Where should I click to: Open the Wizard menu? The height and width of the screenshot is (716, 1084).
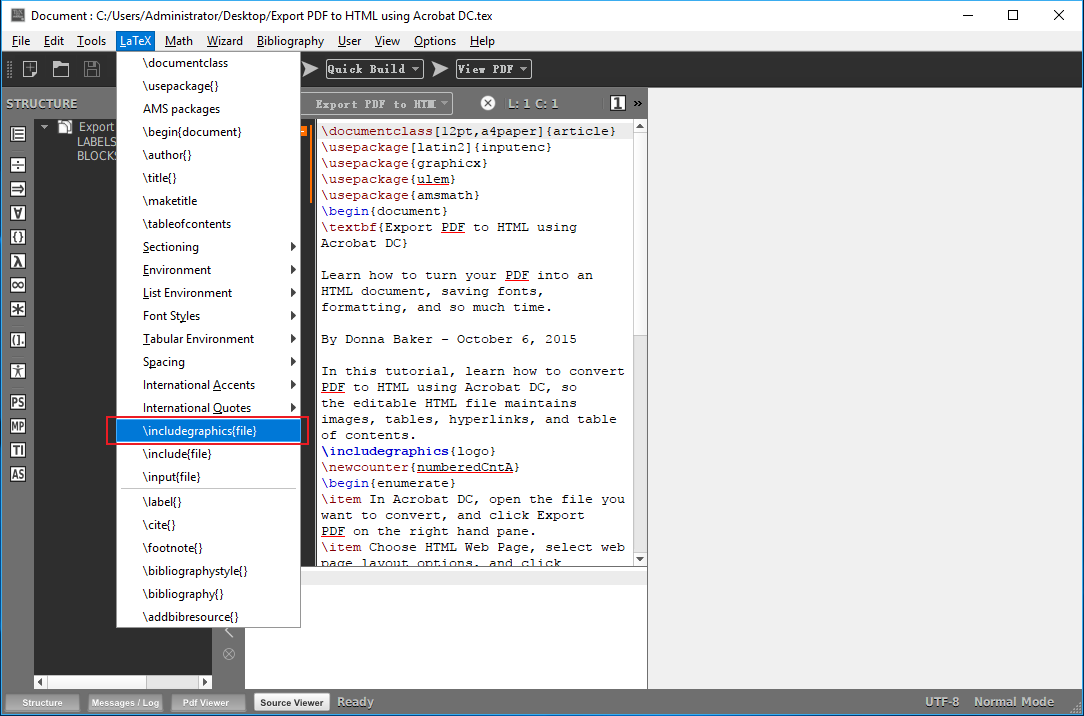(x=225, y=41)
